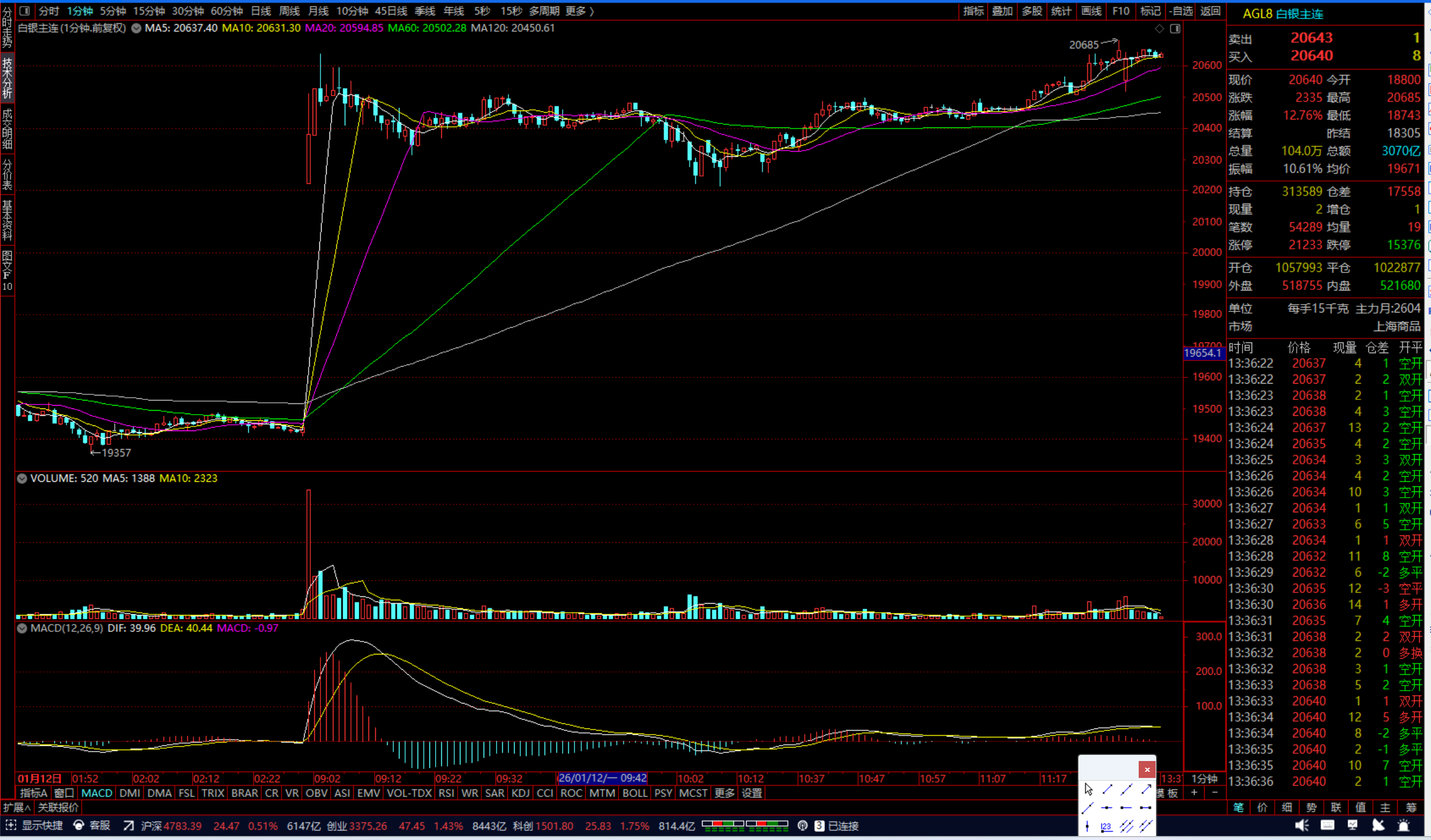Open the customer service headset icon
The height and width of the screenshot is (840, 1431).
pos(79,826)
